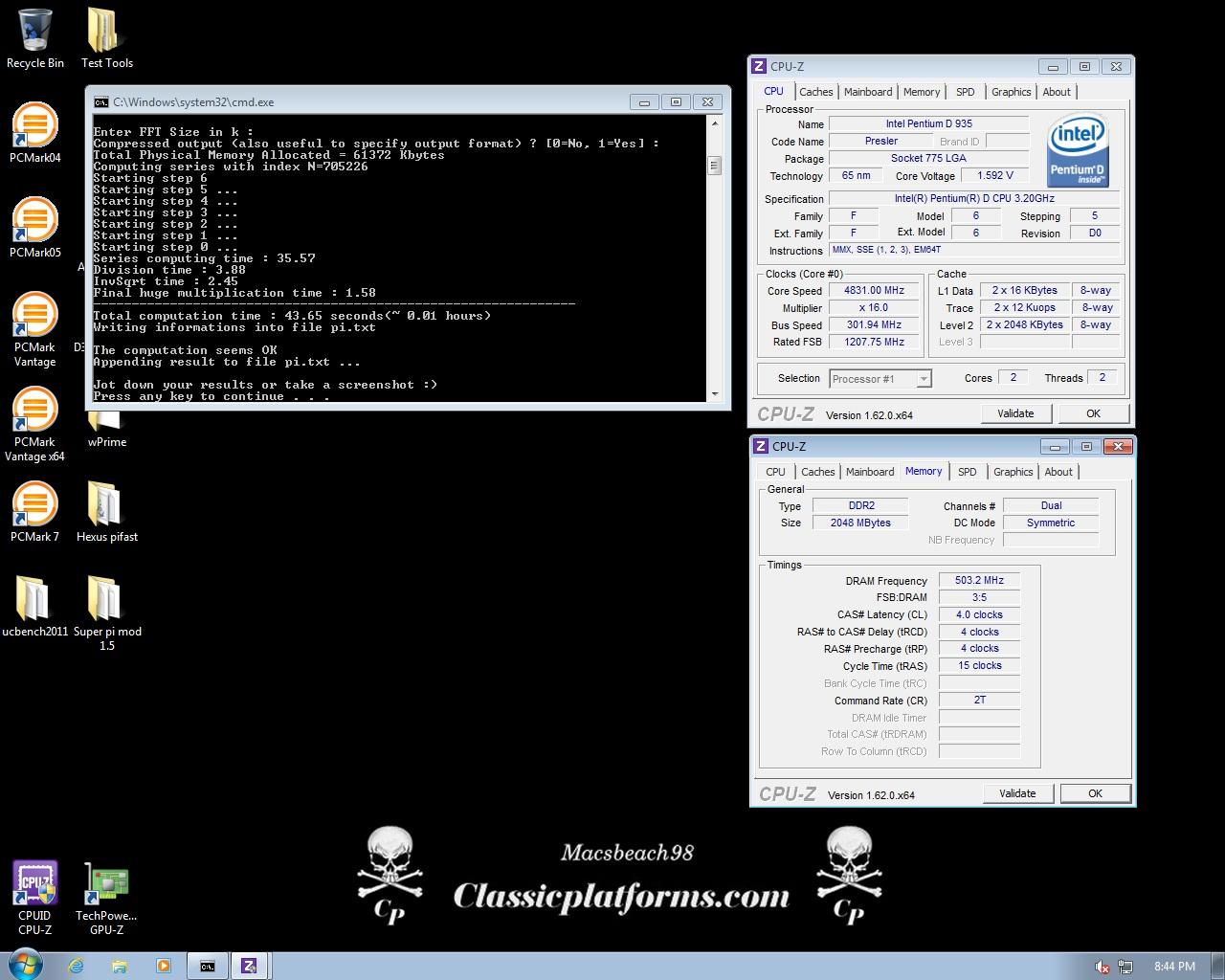Switch to Graphics tab in upper CPU-Z
1225x980 pixels.
pos(1011,92)
